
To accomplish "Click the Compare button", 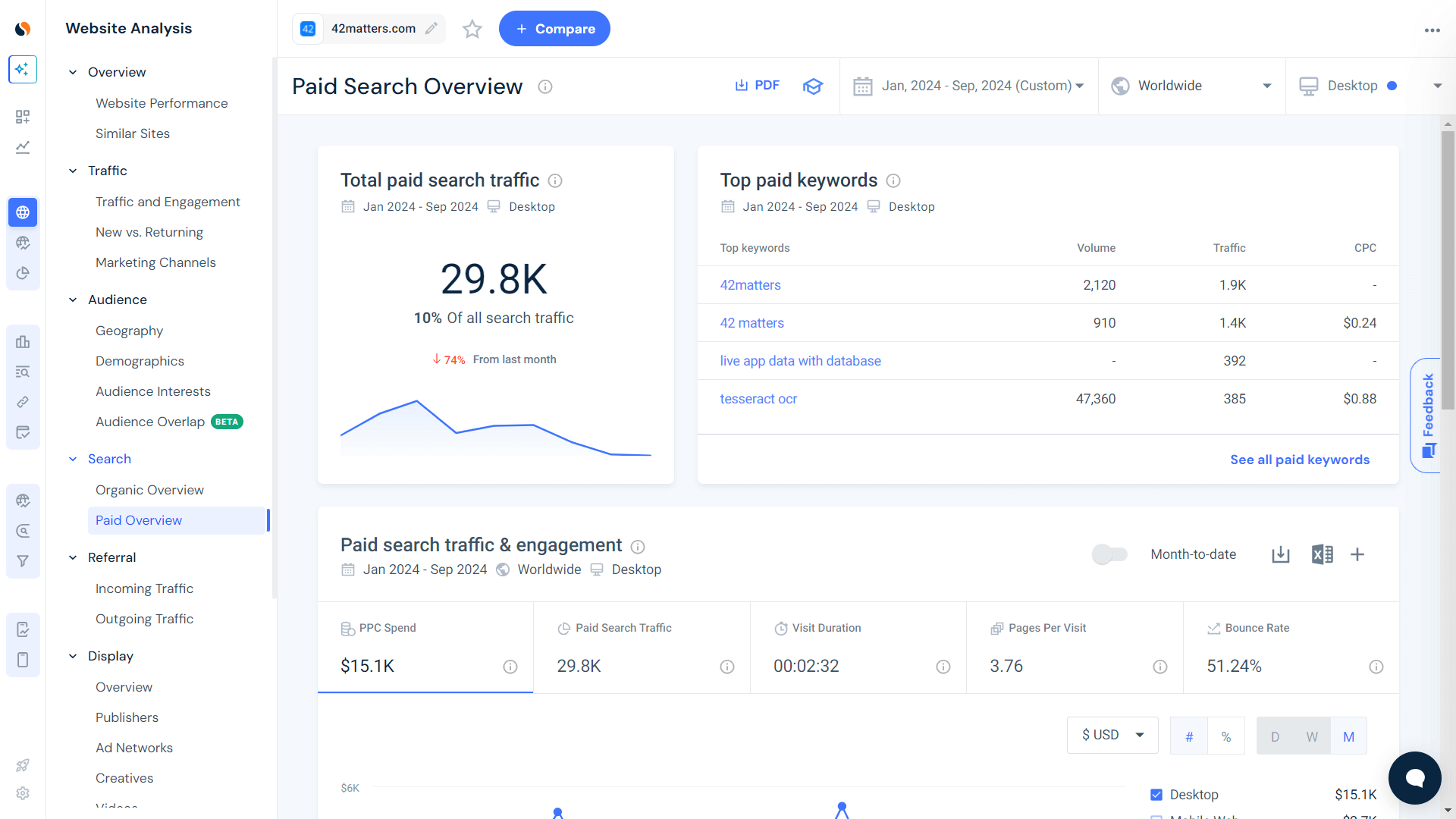I will [554, 29].
